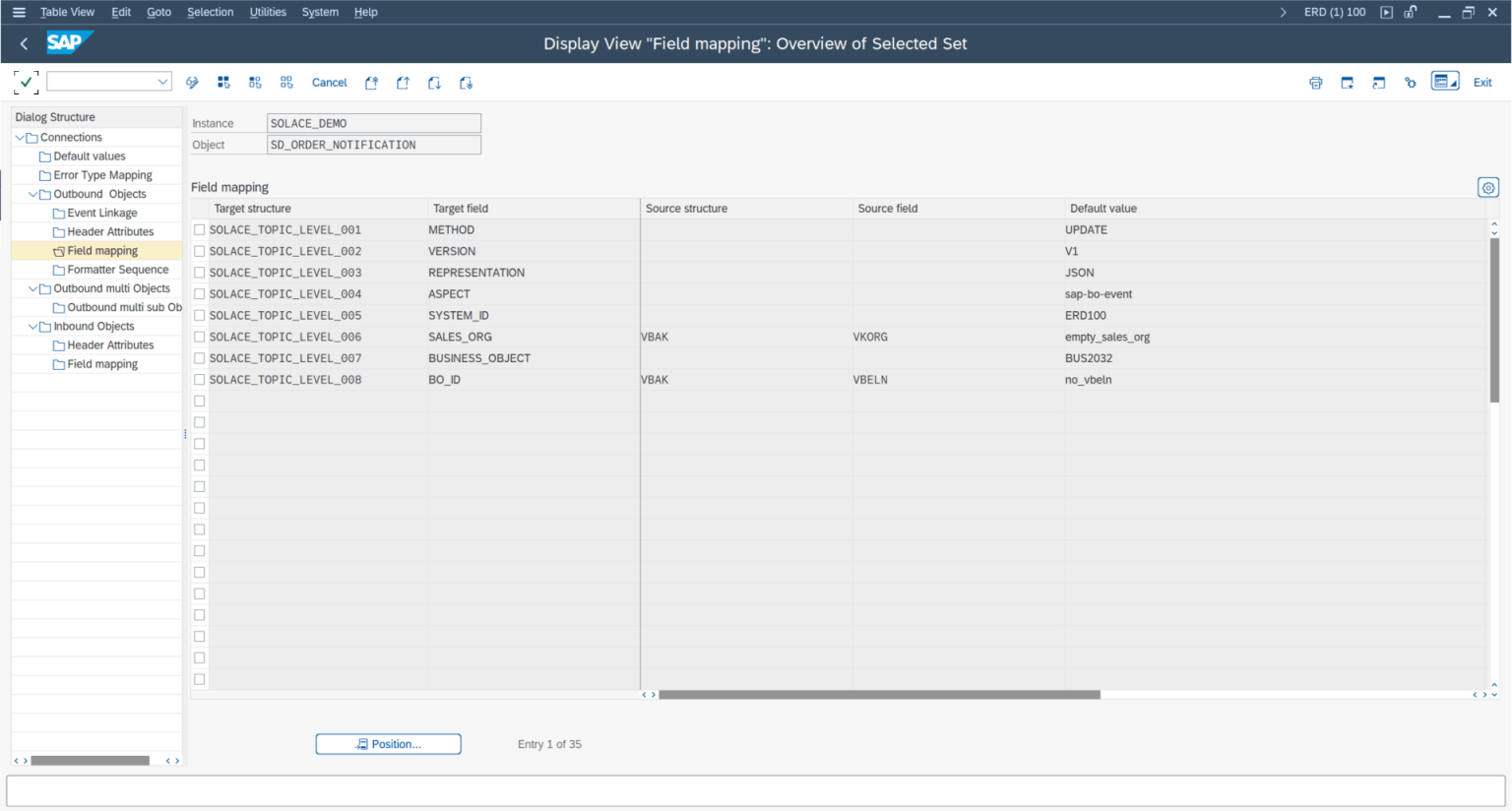Print the current view
This screenshot has height=811, width=1512.
[x=1316, y=83]
